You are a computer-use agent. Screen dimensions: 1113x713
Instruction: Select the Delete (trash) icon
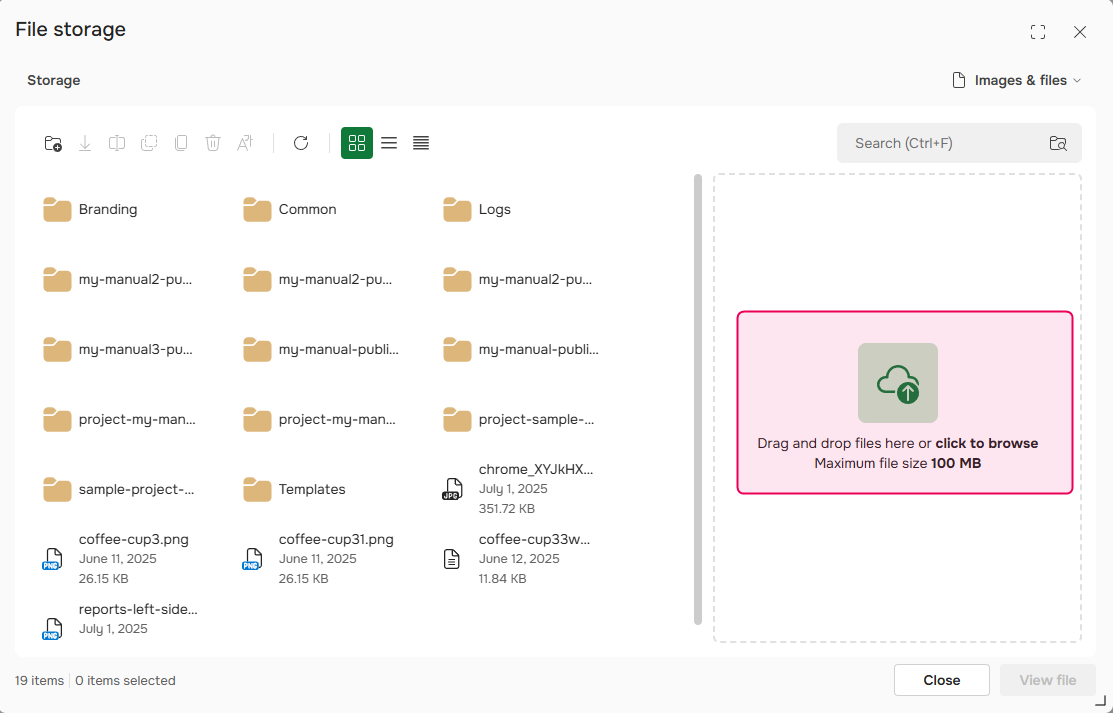tap(213, 143)
